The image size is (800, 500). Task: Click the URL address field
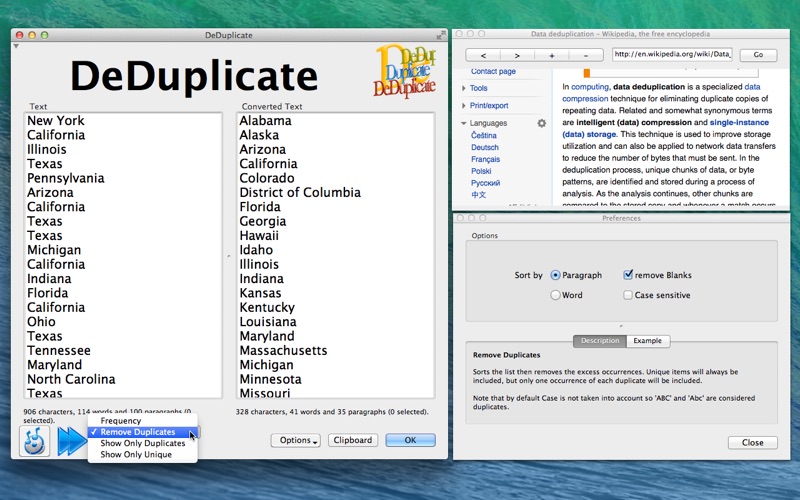coord(672,54)
